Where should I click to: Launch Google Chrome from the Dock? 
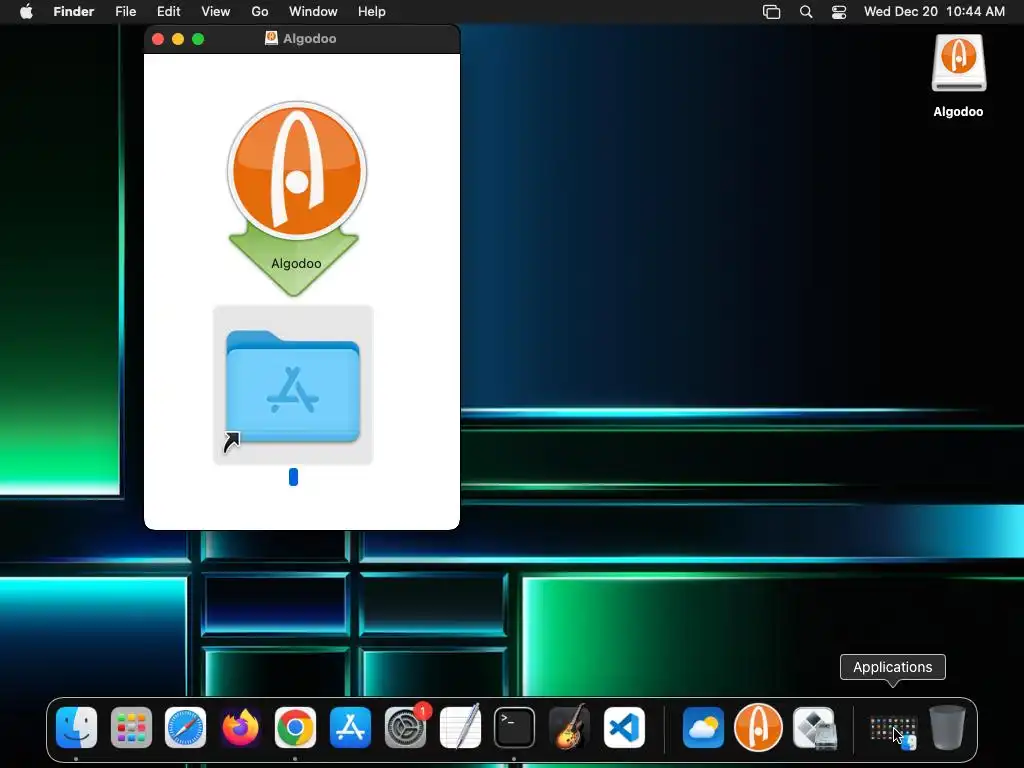pyautogui.click(x=295, y=728)
